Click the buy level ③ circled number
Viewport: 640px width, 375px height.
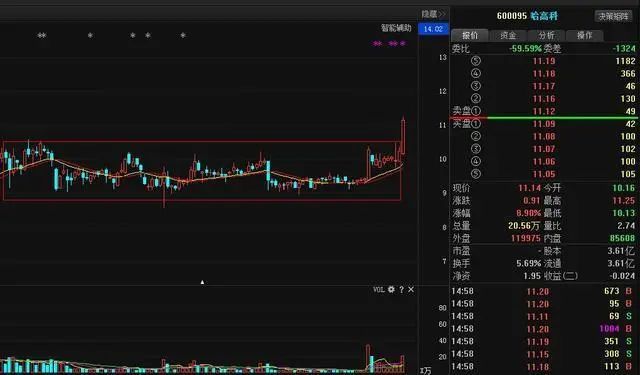pos(476,149)
